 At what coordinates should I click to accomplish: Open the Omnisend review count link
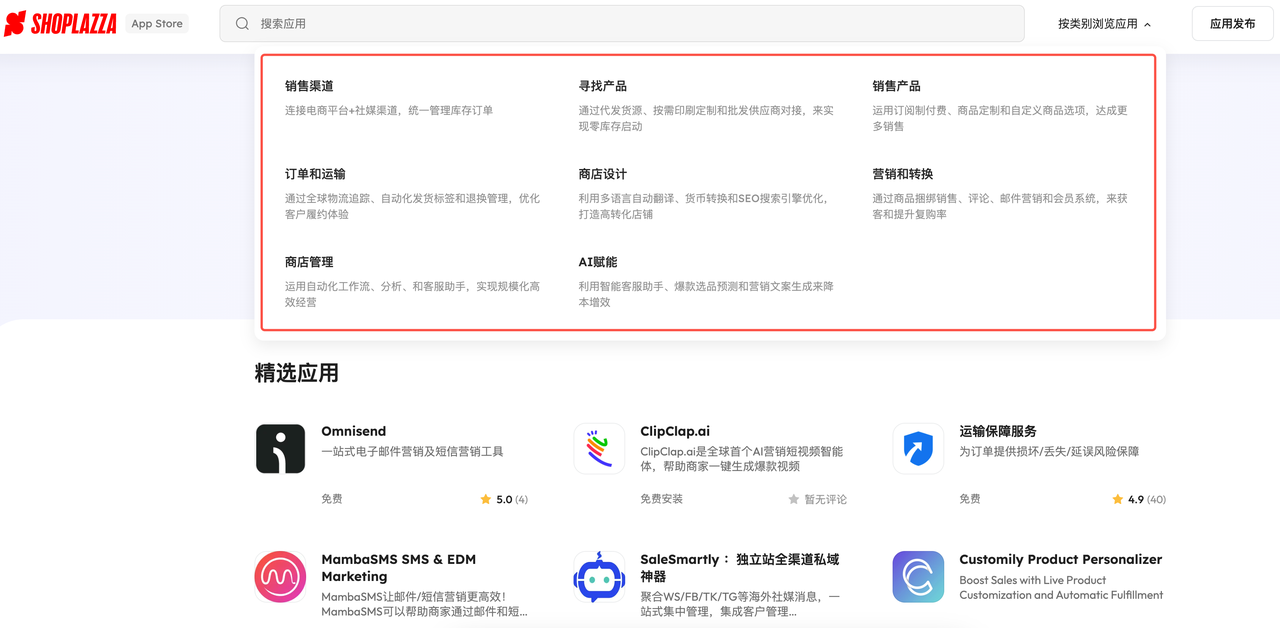pos(519,498)
